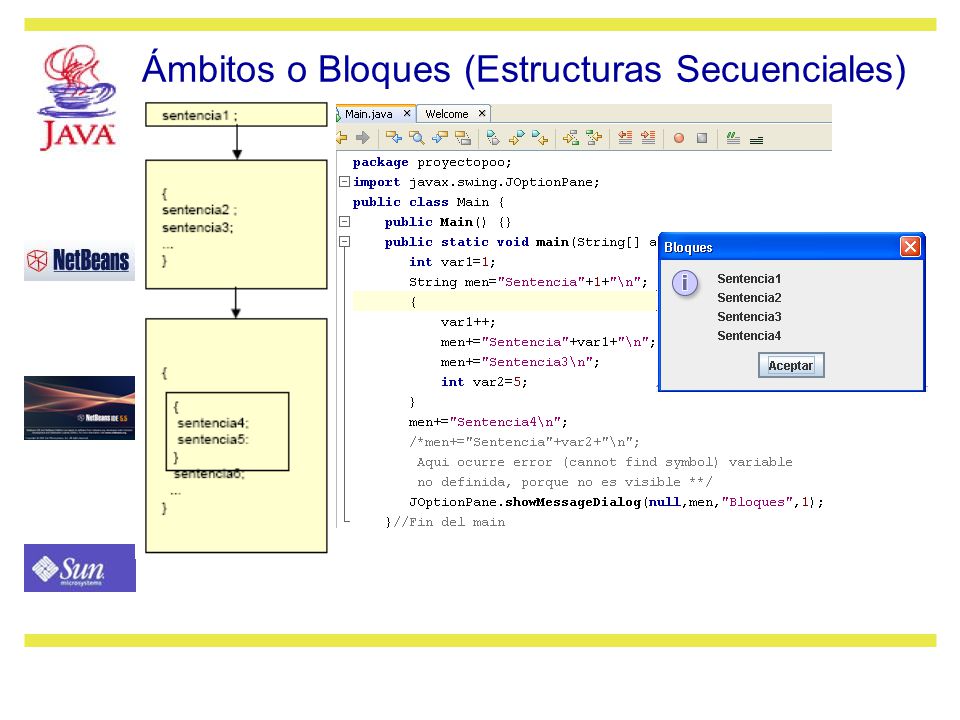Viewport: 960px width, 720px height.
Task: Click the Java coffee cup logo
Action: [x=78, y=97]
